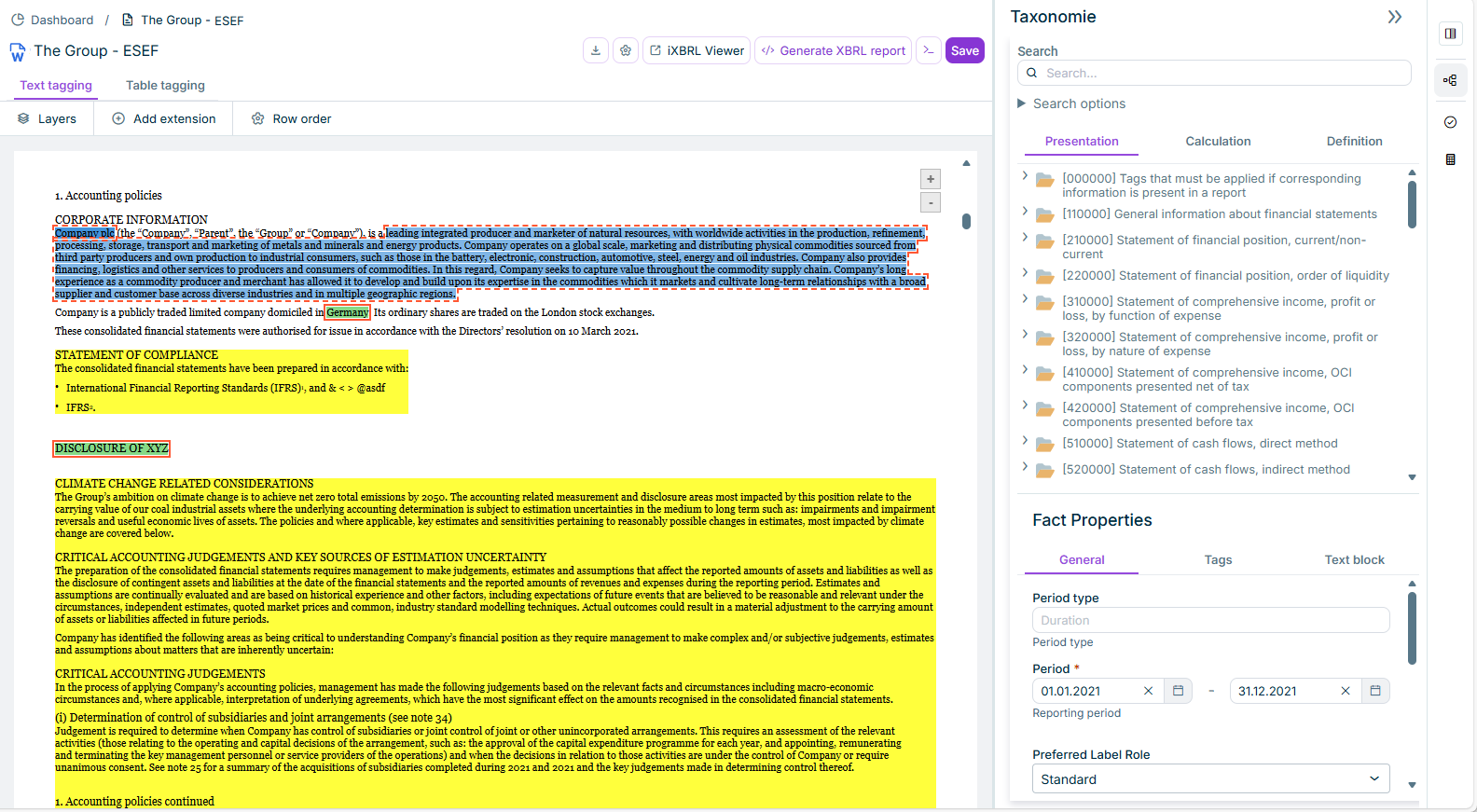Image resolution: width=1477 pixels, height=812 pixels.
Task: Open the console terminal icon button
Action: (929, 50)
